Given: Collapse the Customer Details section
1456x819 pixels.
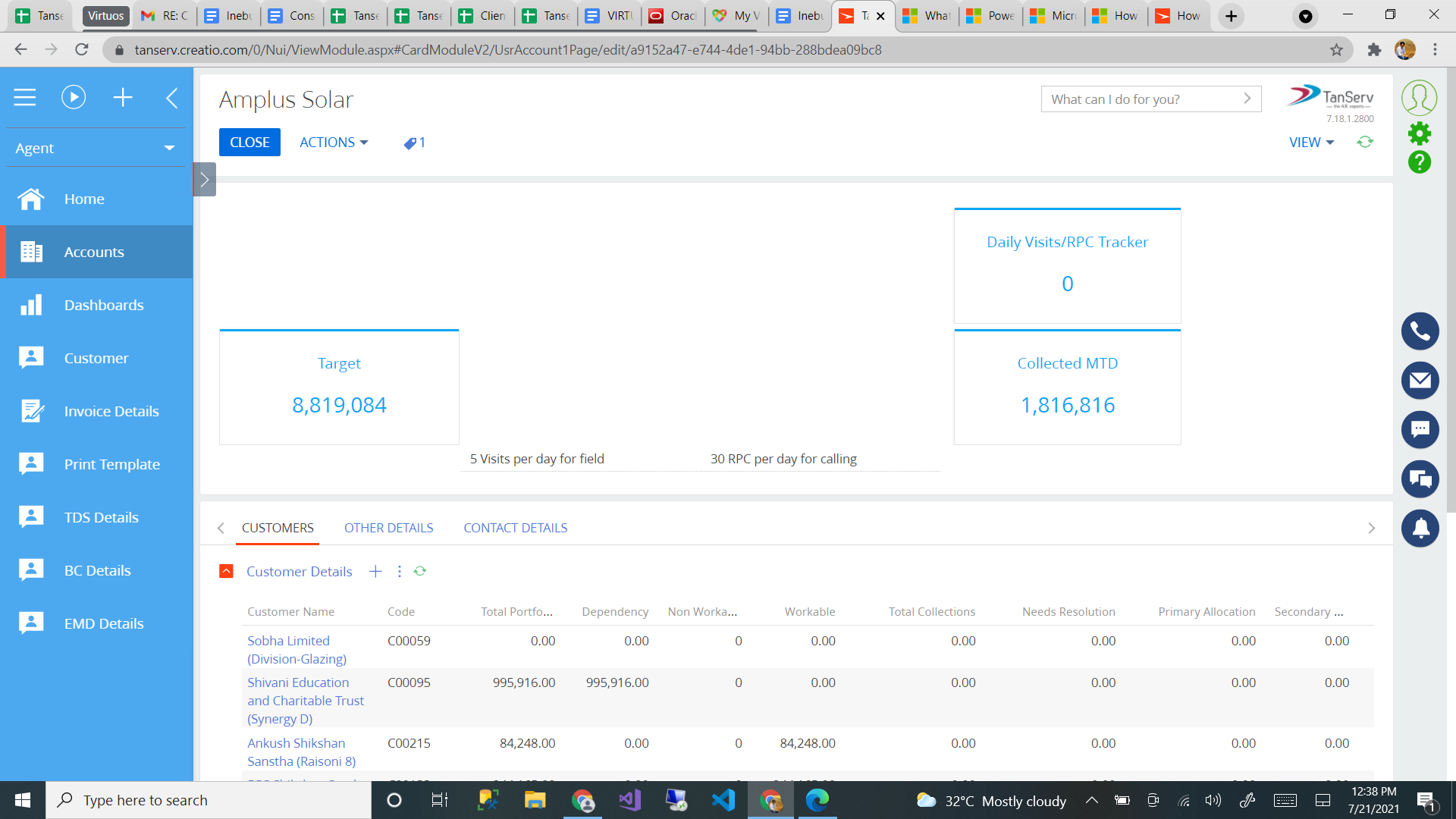Looking at the screenshot, I should click(226, 571).
